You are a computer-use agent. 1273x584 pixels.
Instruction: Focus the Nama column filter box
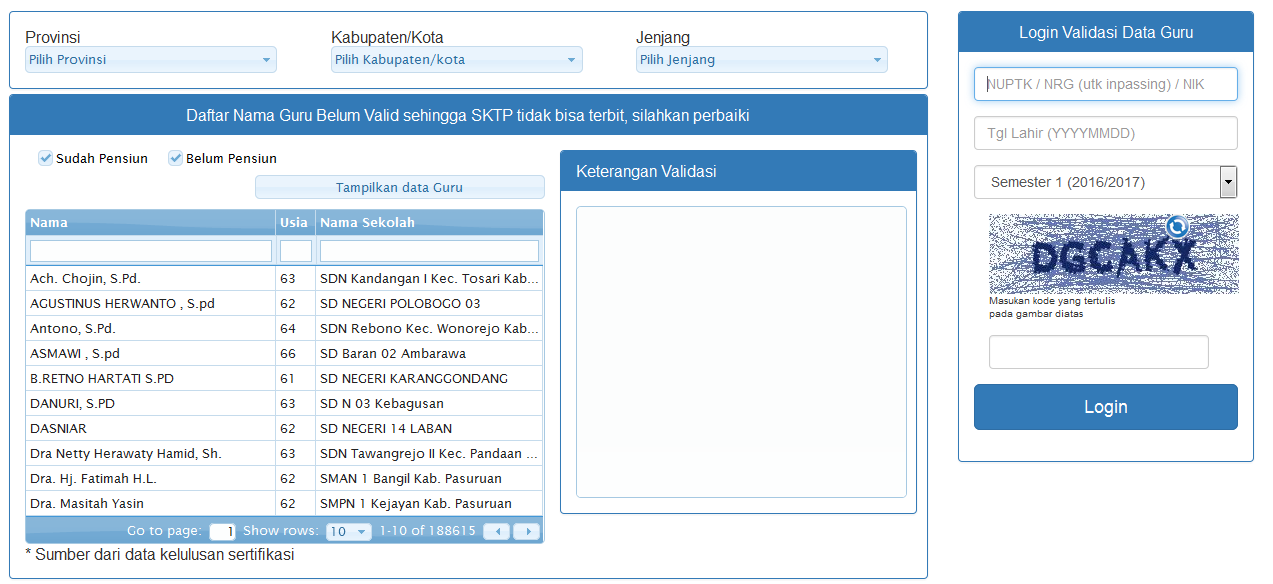(x=151, y=251)
